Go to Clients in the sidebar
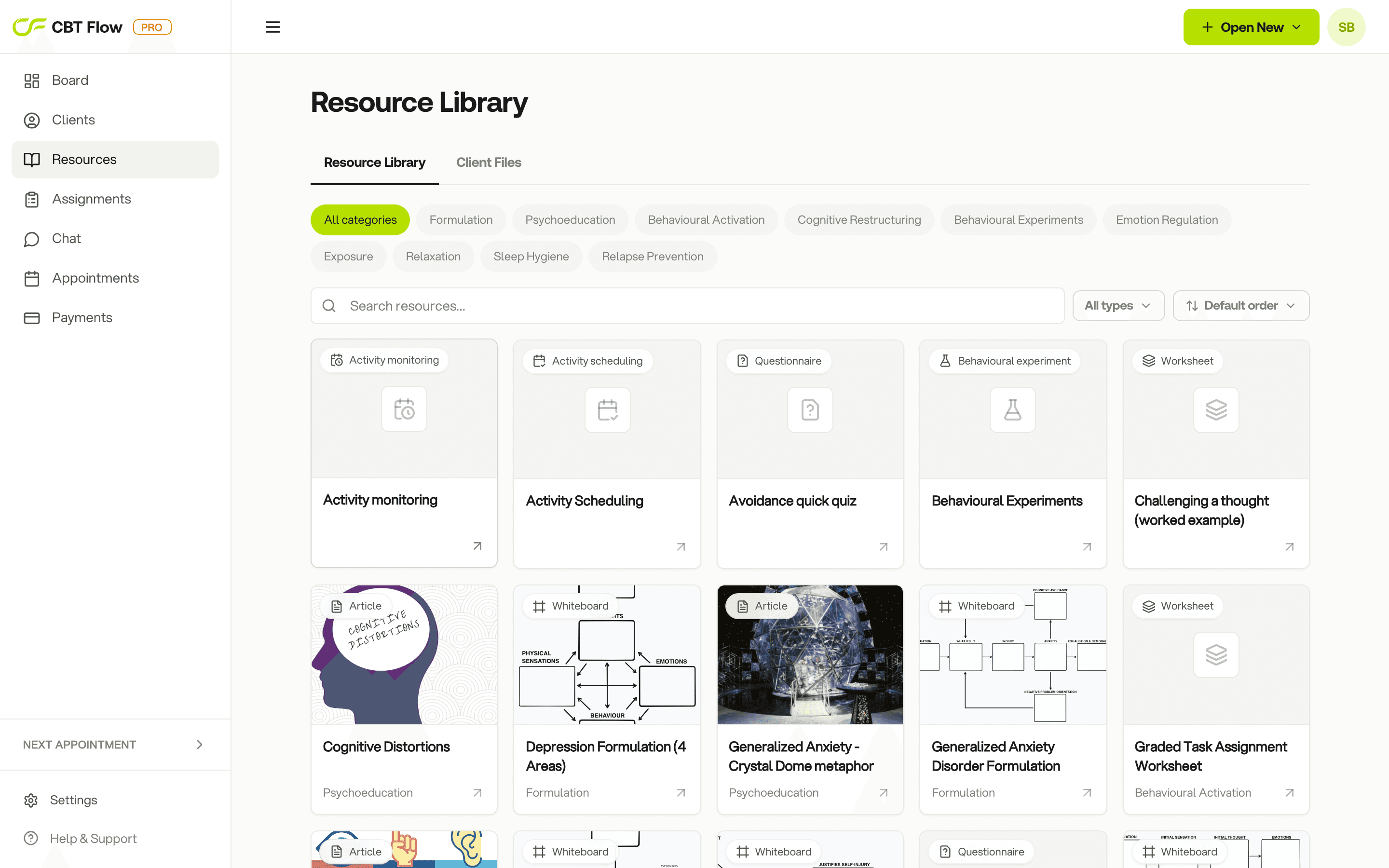Image resolution: width=1389 pixels, height=868 pixels. (115, 120)
